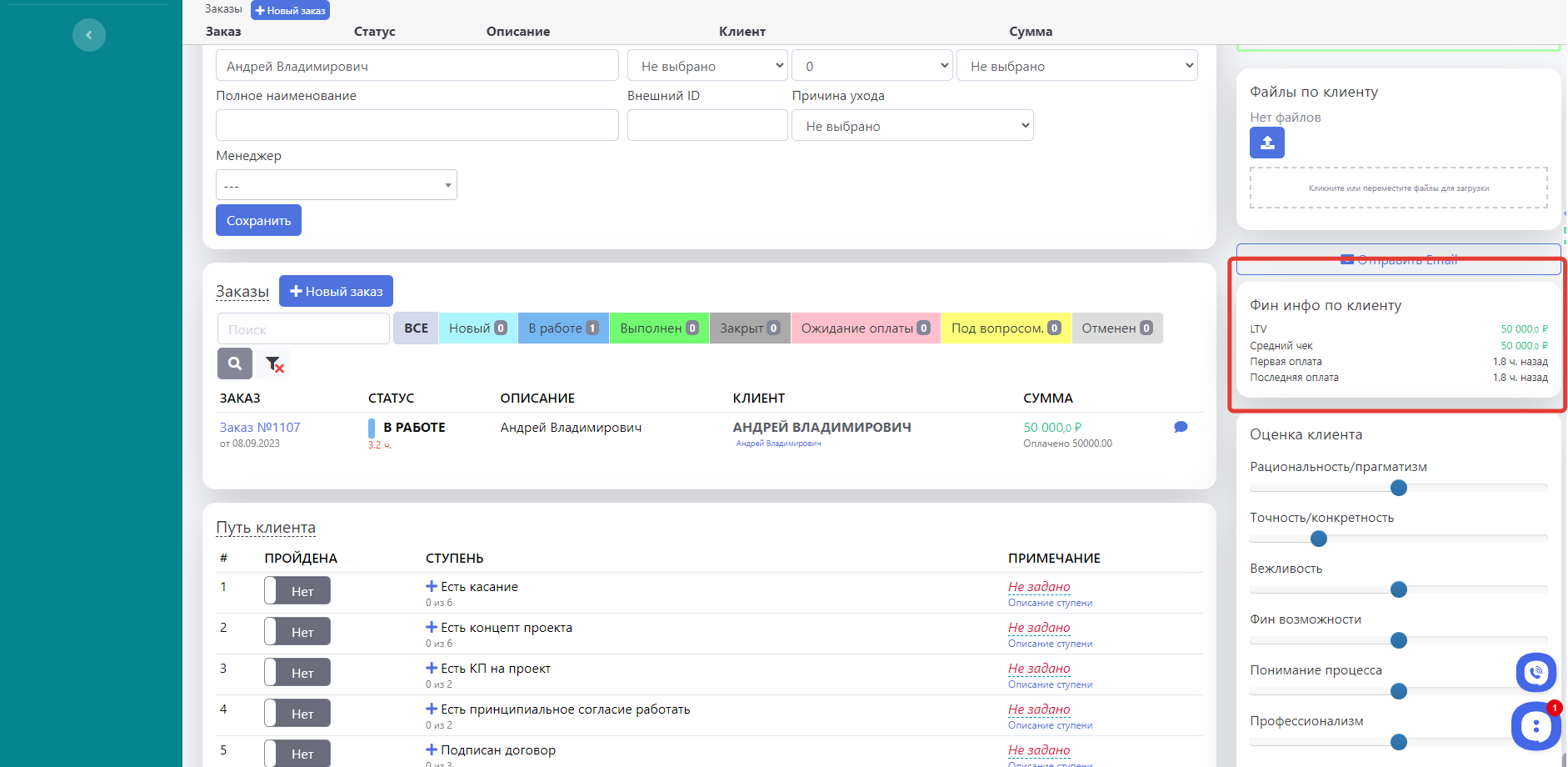The width and height of the screenshot is (1568, 767).
Task: Open the chat support widget
Action: click(1535, 726)
